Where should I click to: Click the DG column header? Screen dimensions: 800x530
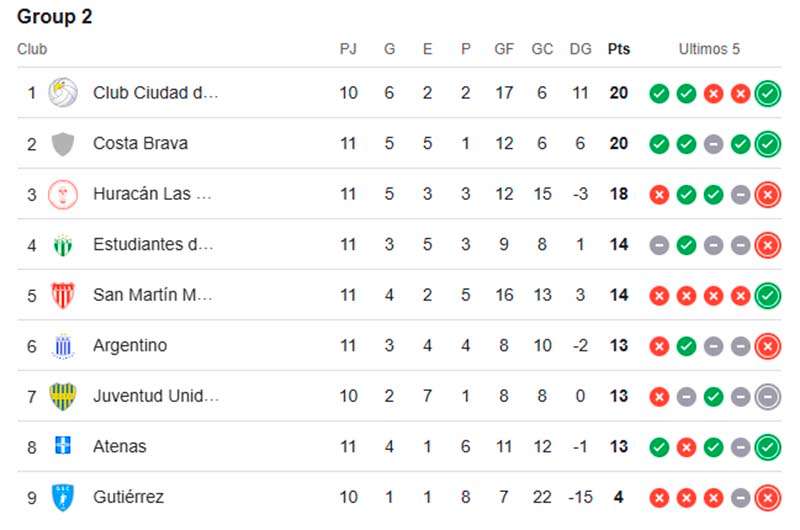[x=580, y=49]
